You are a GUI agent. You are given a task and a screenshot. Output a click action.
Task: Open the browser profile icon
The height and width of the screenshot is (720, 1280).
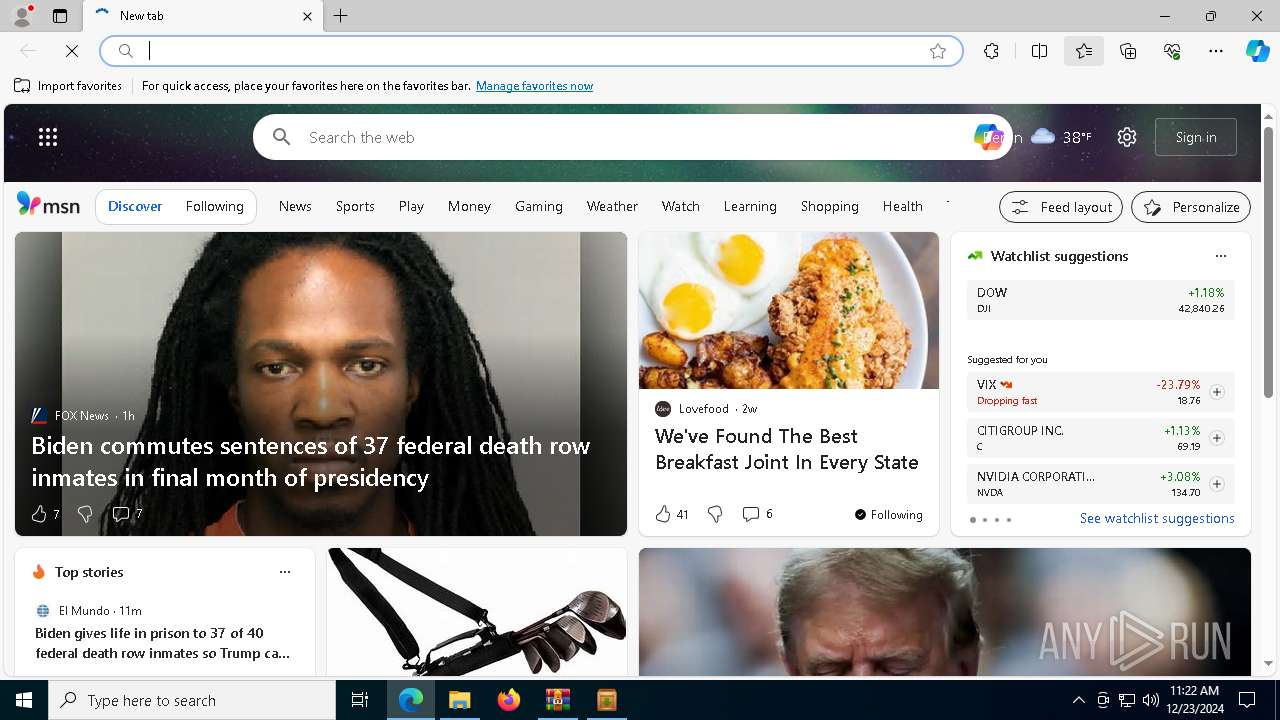[22, 16]
